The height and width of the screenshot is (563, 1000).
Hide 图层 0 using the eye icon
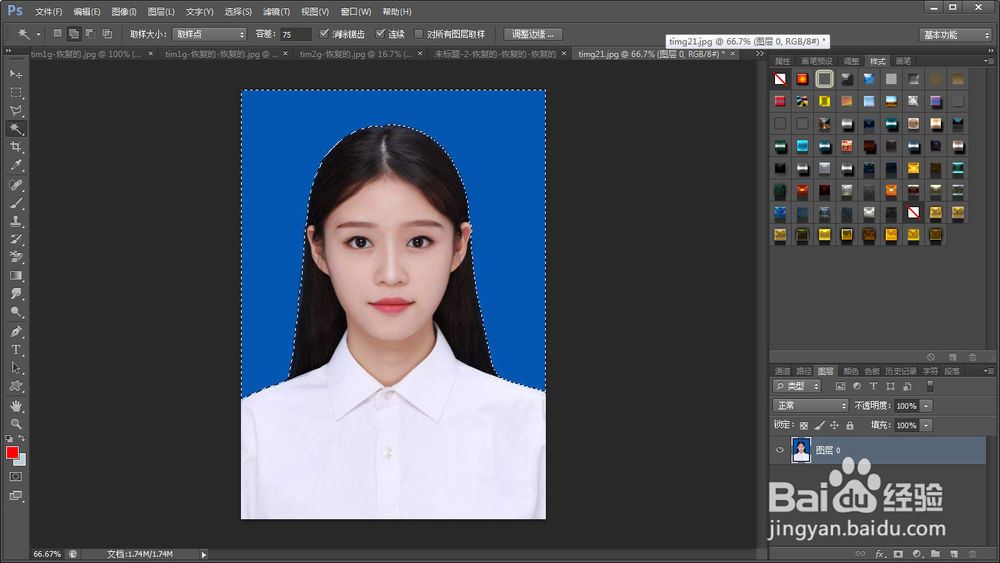pyautogui.click(x=780, y=450)
